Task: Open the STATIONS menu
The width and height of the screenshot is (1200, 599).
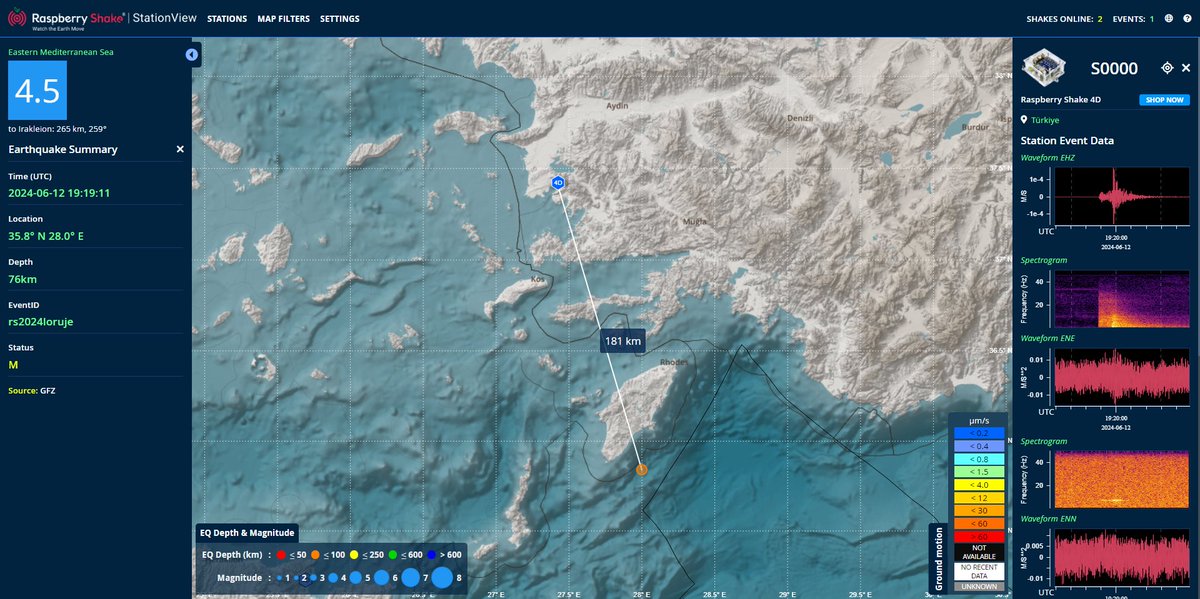Action: click(227, 19)
